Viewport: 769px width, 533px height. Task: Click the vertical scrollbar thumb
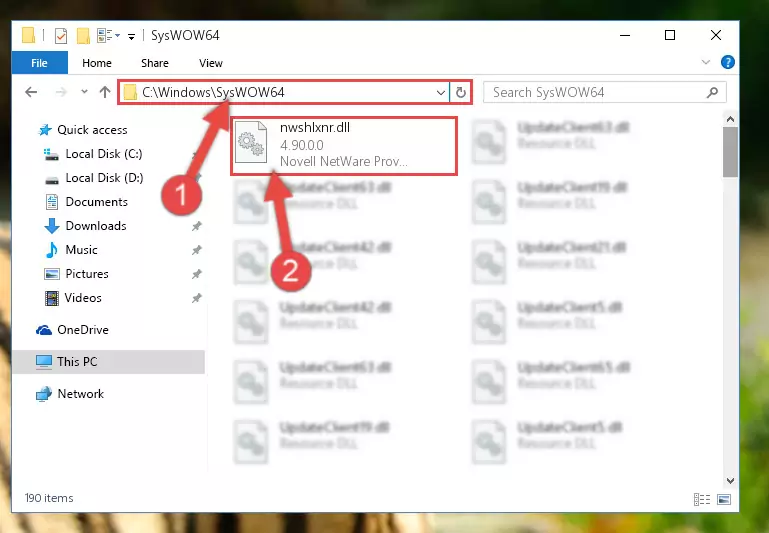coord(730,152)
